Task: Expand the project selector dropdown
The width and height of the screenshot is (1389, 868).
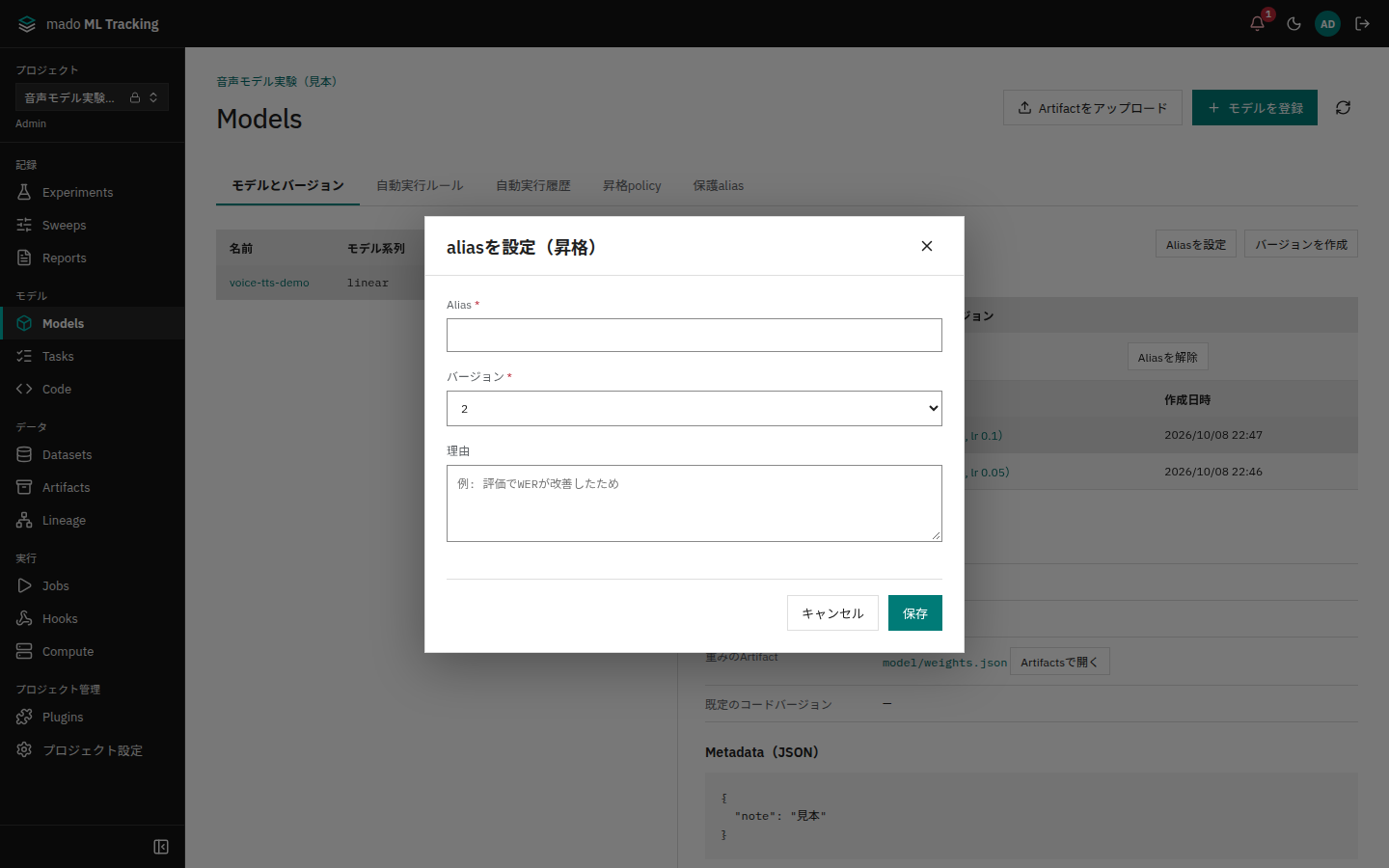Action: (x=92, y=97)
